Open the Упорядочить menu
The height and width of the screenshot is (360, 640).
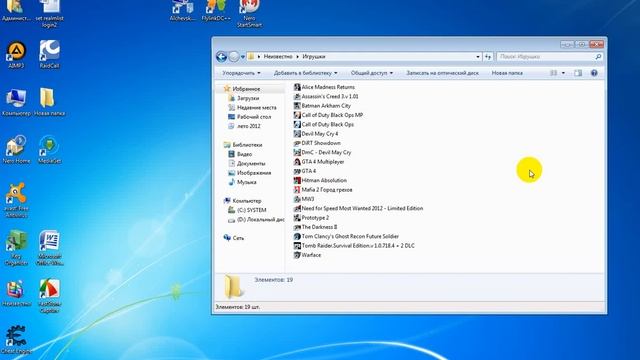tap(241, 73)
